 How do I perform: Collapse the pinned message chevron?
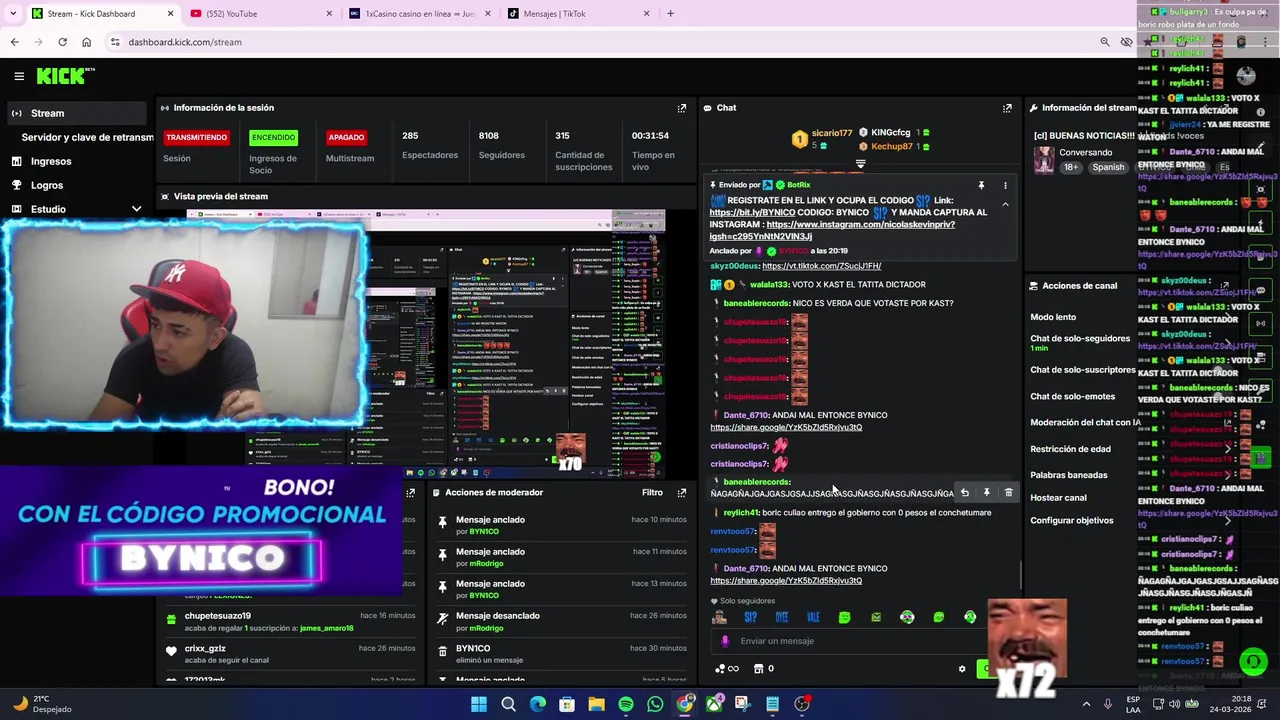1005,204
